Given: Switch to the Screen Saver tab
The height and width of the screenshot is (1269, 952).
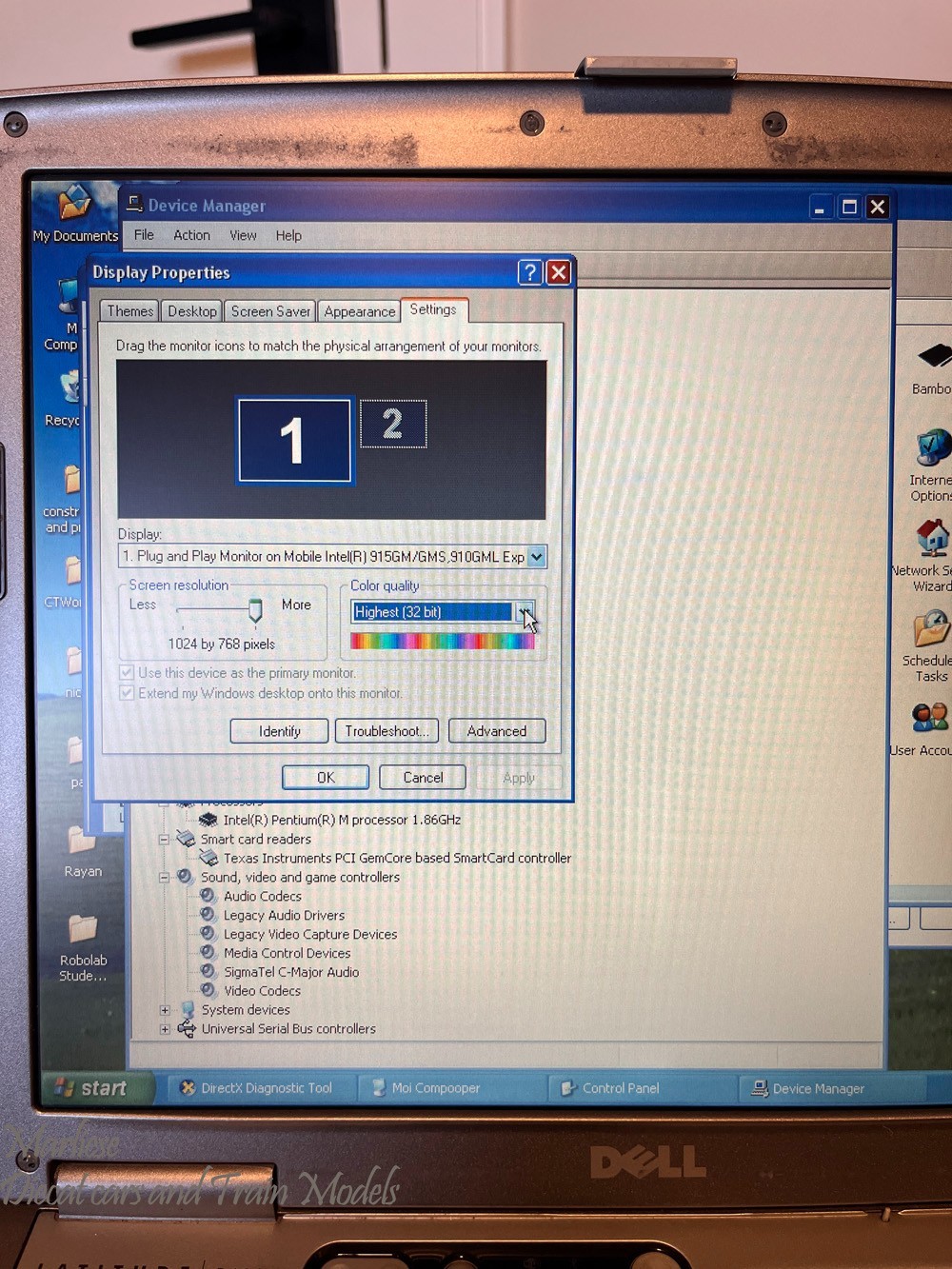Looking at the screenshot, I should point(270,311).
